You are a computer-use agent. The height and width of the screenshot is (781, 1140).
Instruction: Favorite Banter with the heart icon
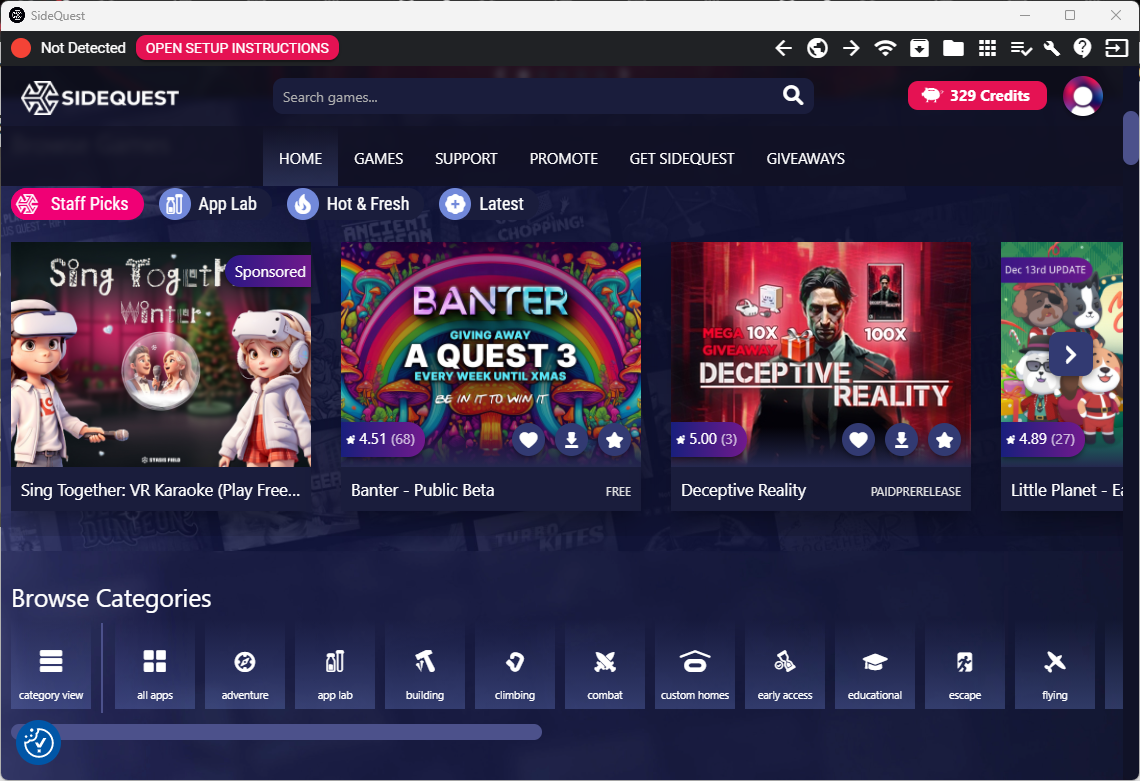529,440
